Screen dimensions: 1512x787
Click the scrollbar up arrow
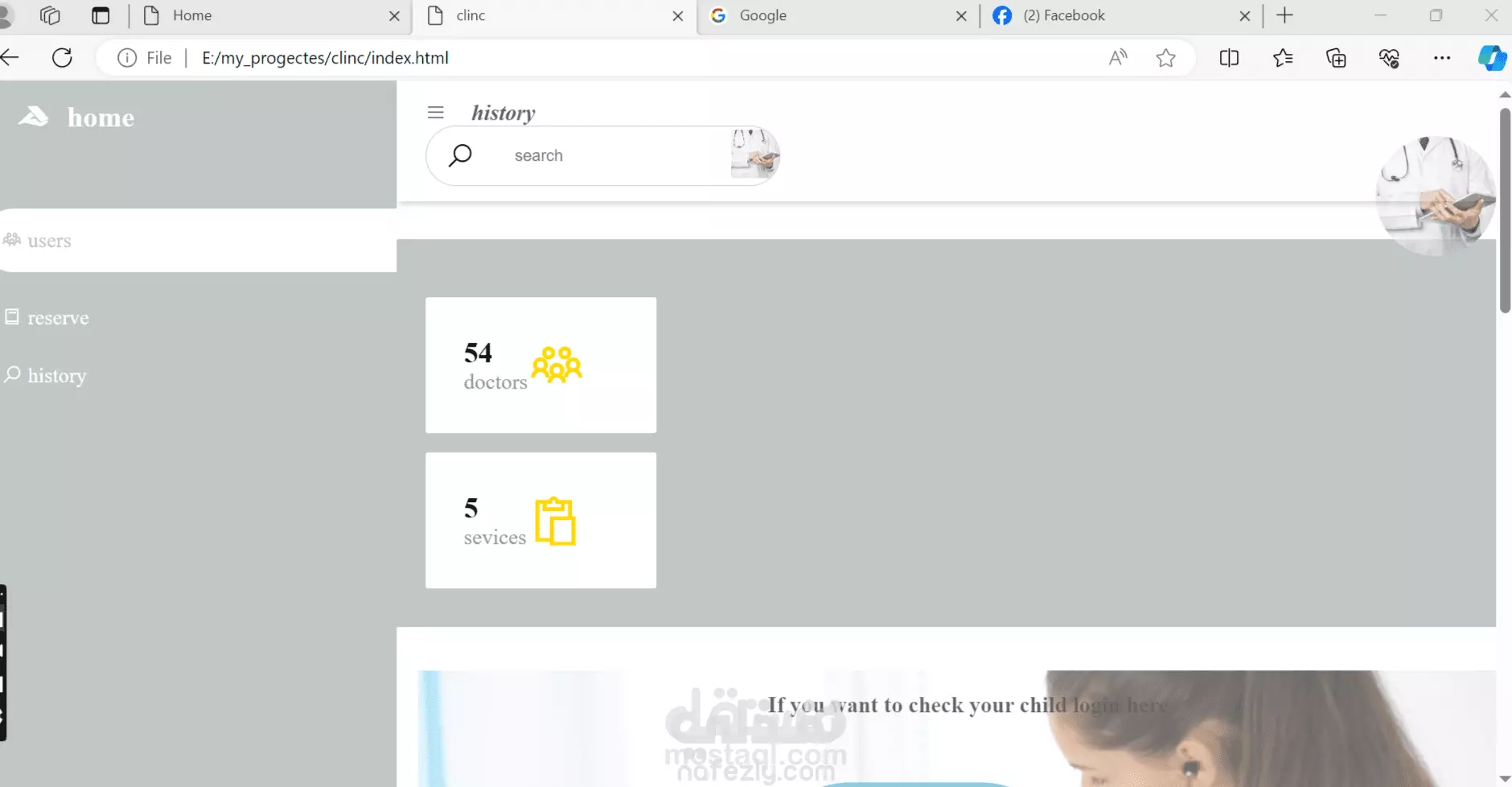point(1505,95)
